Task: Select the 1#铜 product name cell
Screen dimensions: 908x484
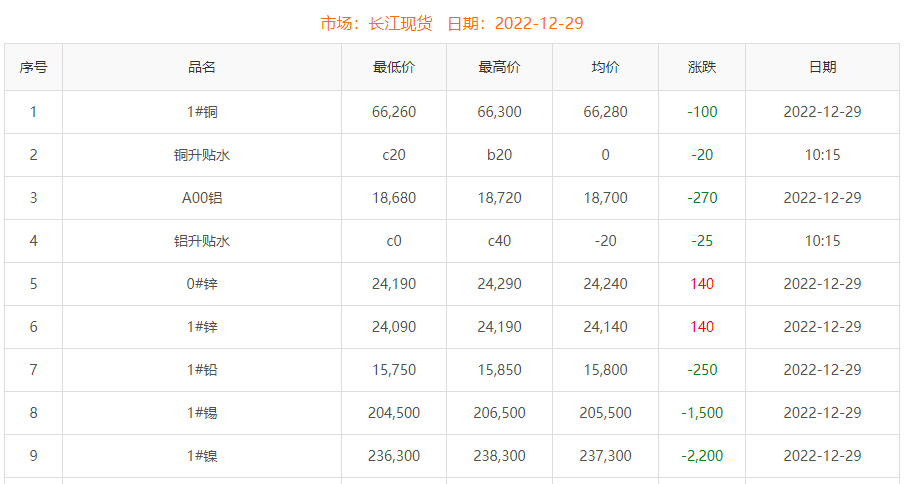Action: click(x=202, y=112)
